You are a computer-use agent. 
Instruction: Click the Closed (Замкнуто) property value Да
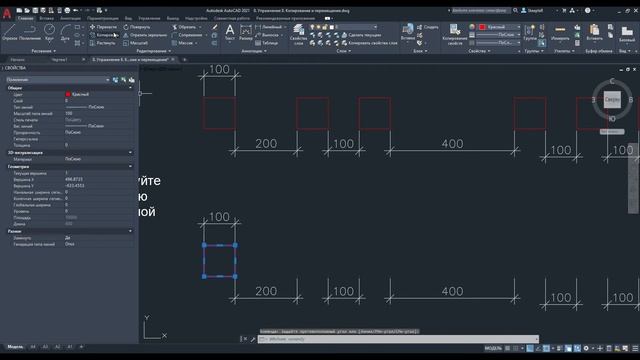pos(67,238)
